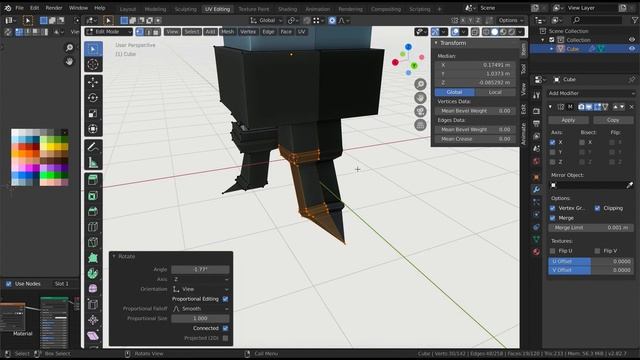Select the Select Box tool
The image size is (640, 360).
93,49
